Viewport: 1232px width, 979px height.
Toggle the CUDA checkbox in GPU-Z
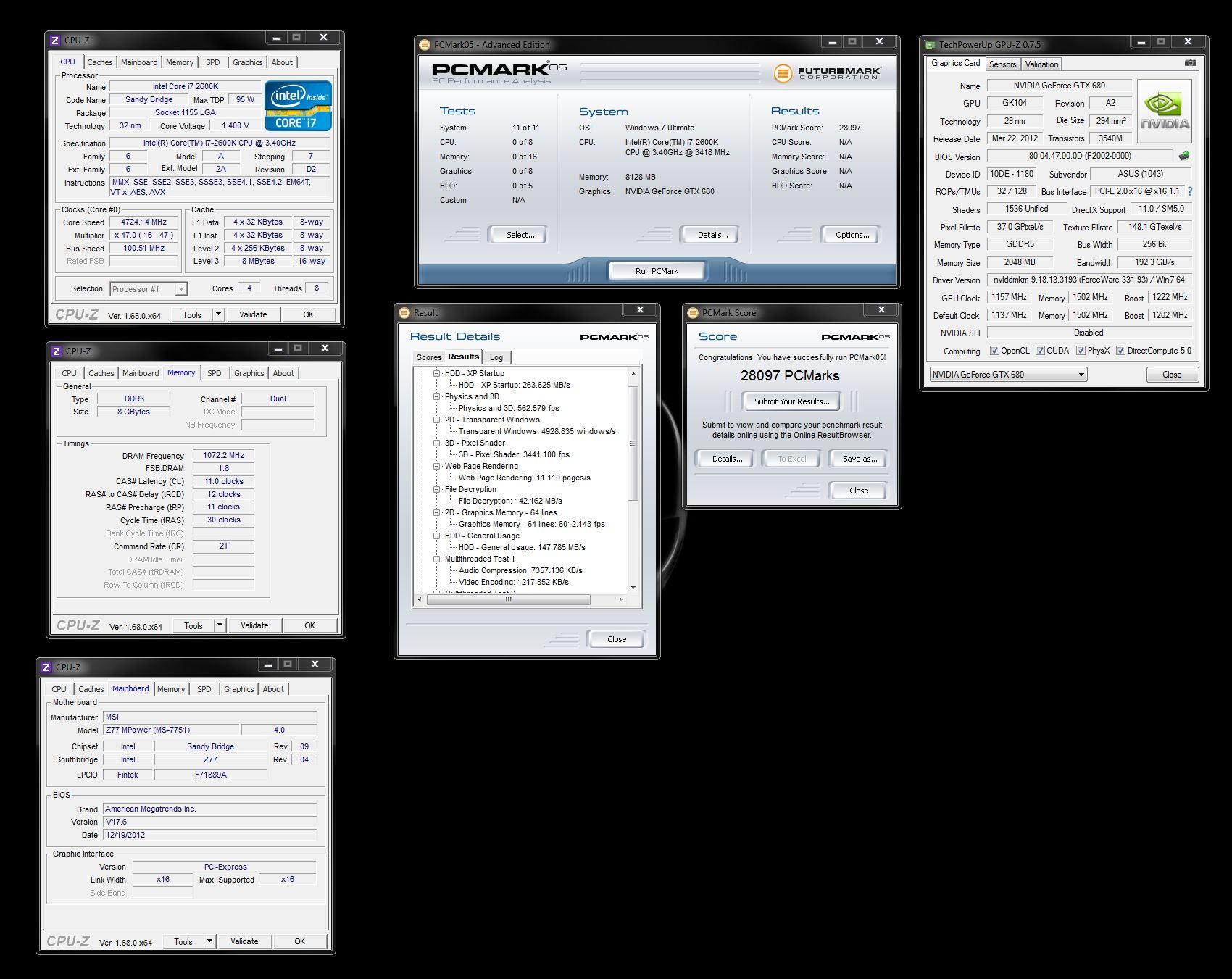[1040, 351]
